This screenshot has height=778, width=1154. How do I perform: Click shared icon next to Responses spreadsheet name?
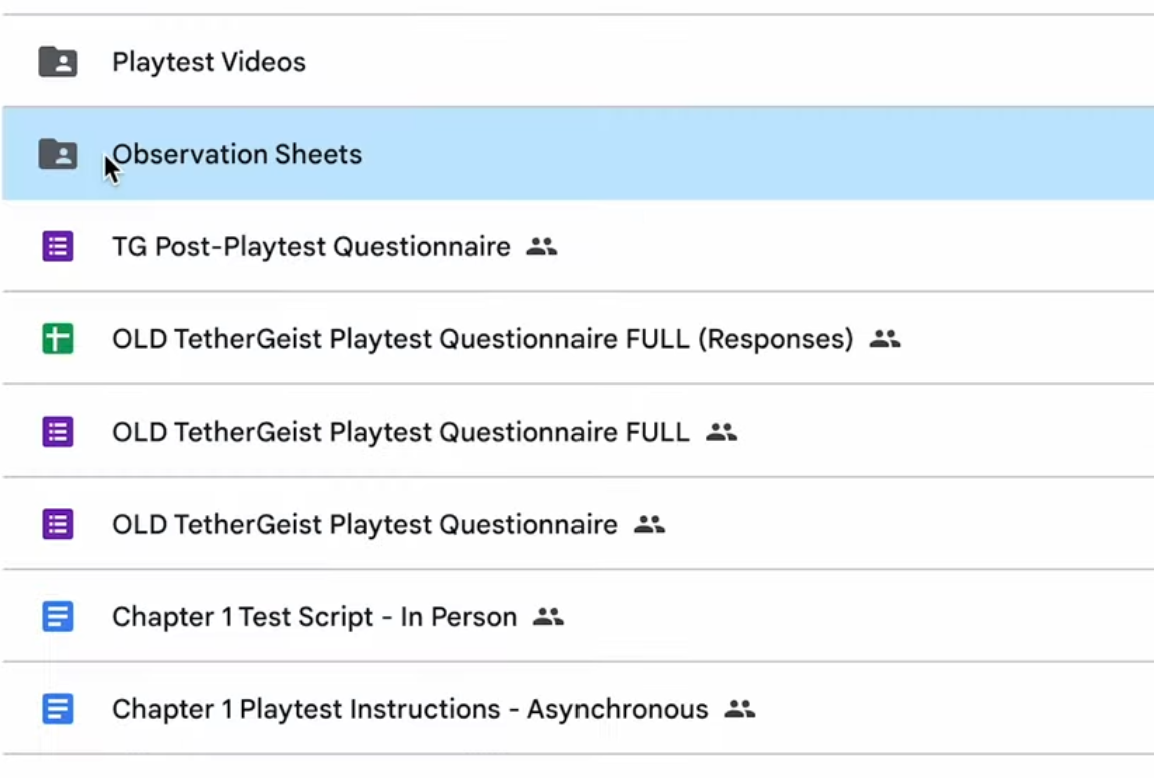[885, 339]
